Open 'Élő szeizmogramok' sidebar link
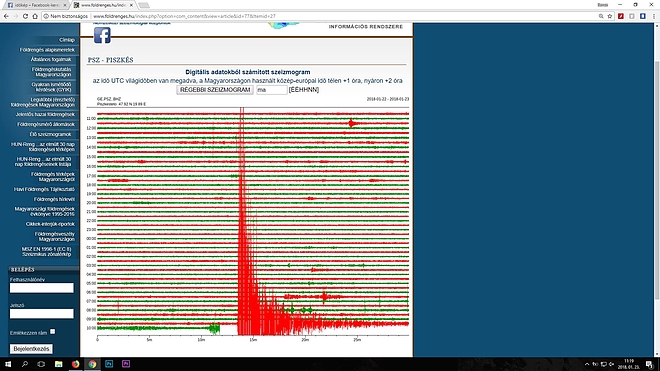The width and height of the screenshot is (660, 371). pyautogui.click(x=51, y=134)
